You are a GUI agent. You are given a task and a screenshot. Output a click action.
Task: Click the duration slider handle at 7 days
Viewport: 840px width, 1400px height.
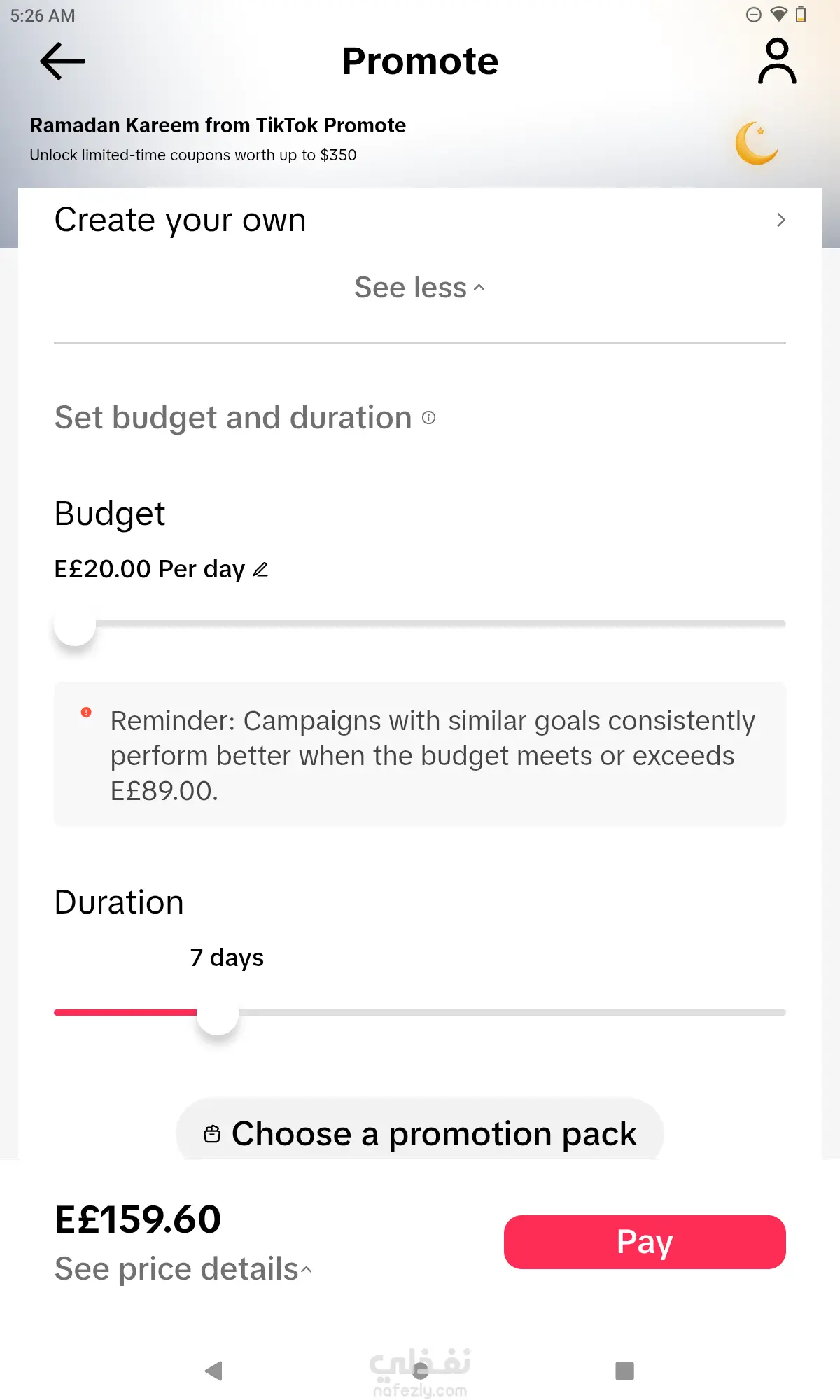pyautogui.click(x=218, y=1014)
